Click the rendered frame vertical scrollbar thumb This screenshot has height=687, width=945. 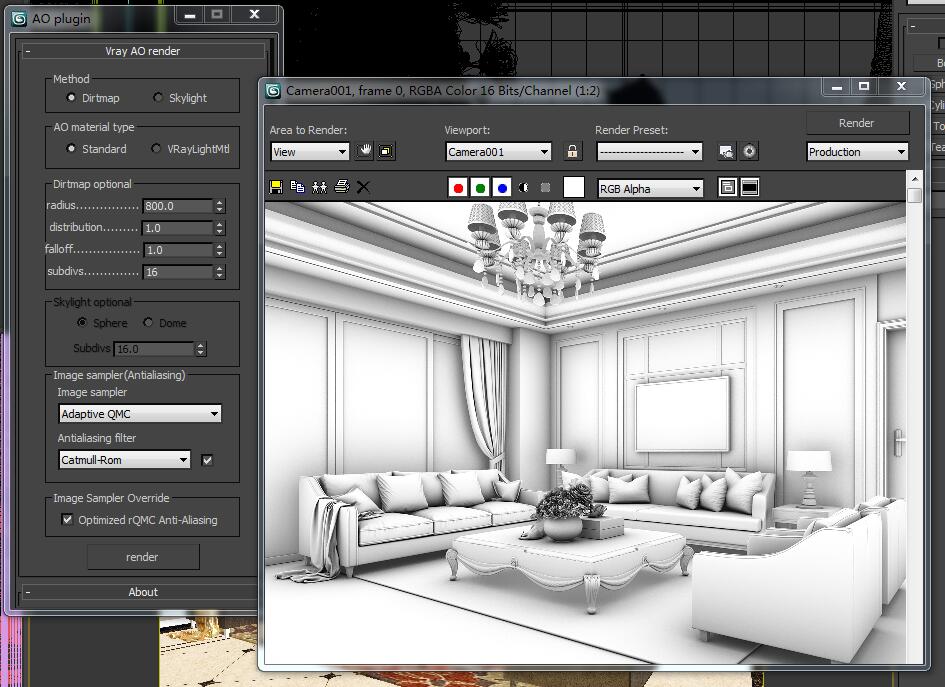coord(914,195)
